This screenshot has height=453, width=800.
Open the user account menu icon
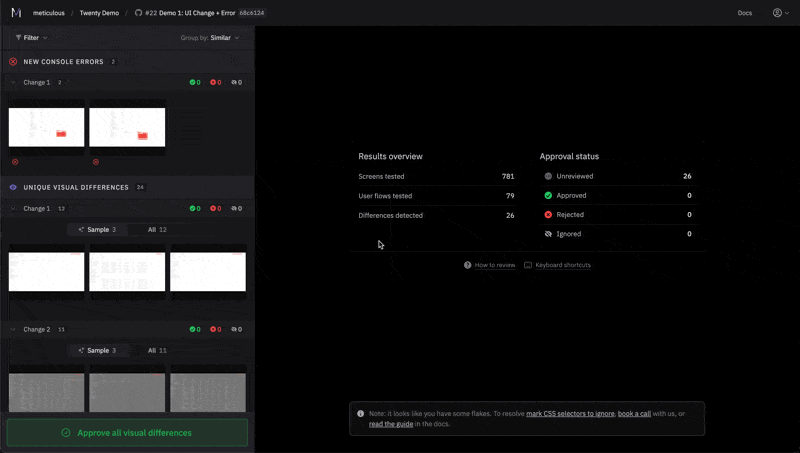(777, 13)
